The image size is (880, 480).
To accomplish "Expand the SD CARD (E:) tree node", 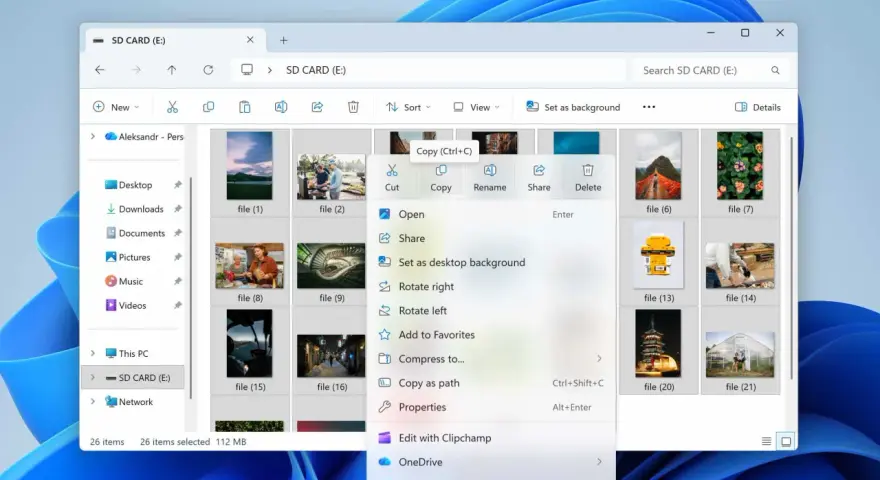I will coord(93,377).
